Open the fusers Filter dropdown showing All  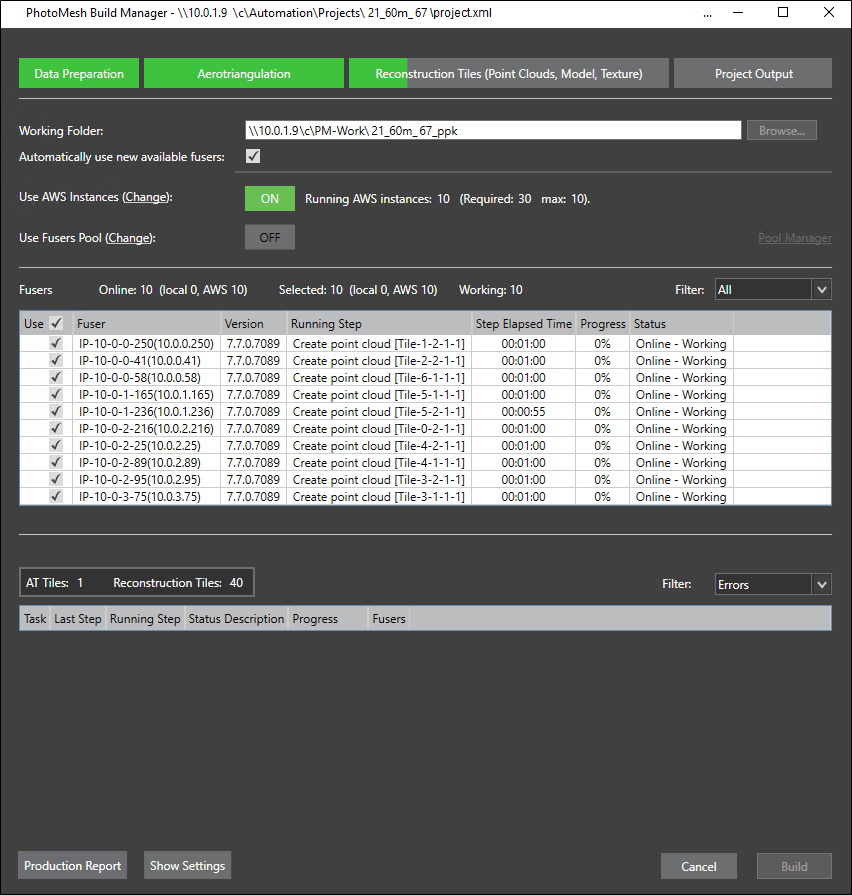(x=773, y=290)
